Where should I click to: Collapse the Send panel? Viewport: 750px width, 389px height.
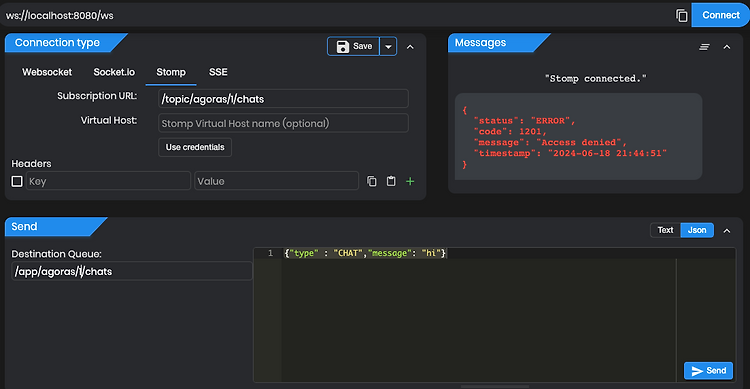(727, 231)
